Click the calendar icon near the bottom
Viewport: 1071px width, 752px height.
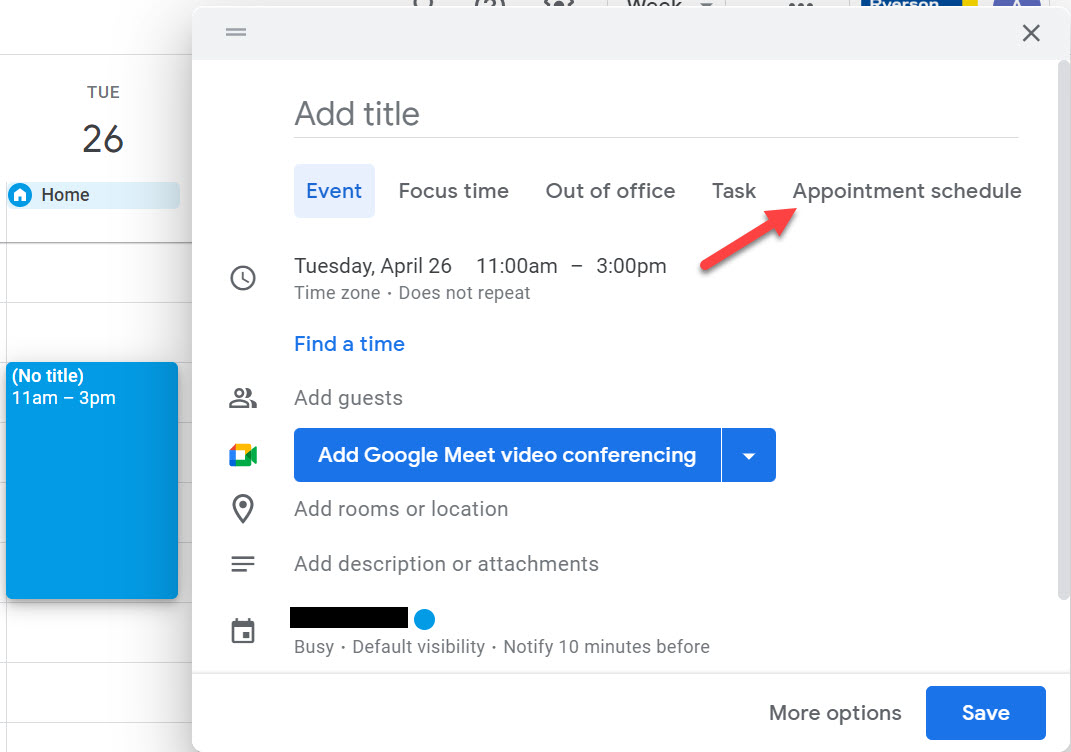(243, 632)
